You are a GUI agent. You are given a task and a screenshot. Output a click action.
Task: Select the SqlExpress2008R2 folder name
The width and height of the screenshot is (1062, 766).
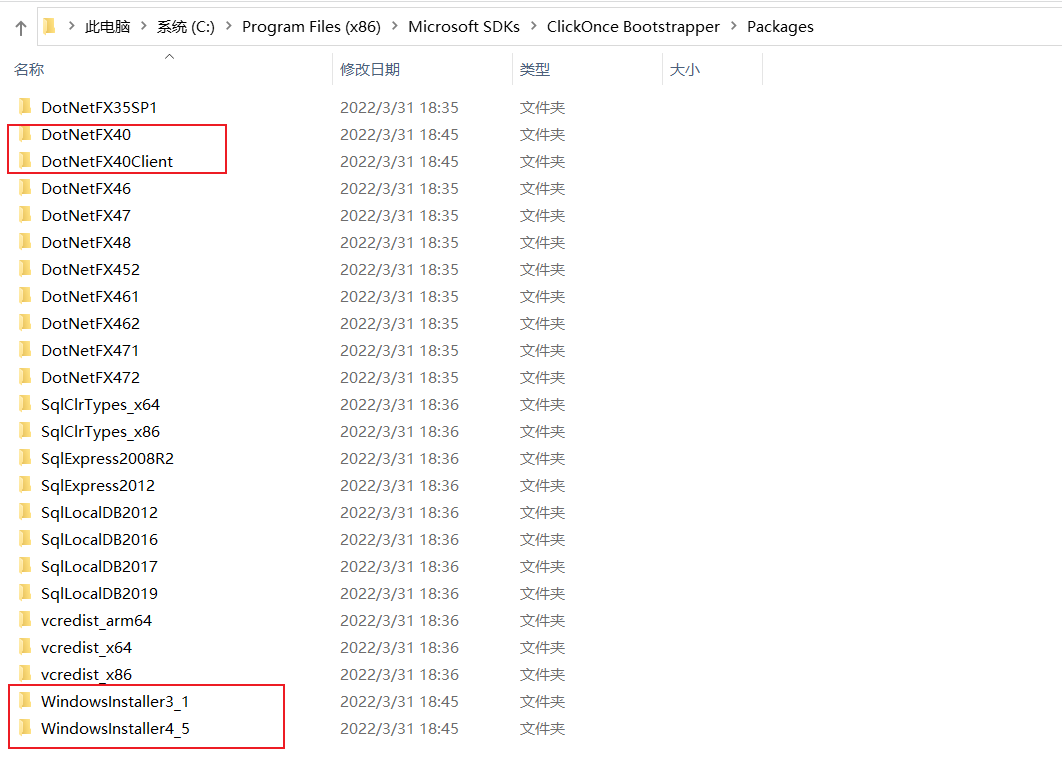(107, 459)
